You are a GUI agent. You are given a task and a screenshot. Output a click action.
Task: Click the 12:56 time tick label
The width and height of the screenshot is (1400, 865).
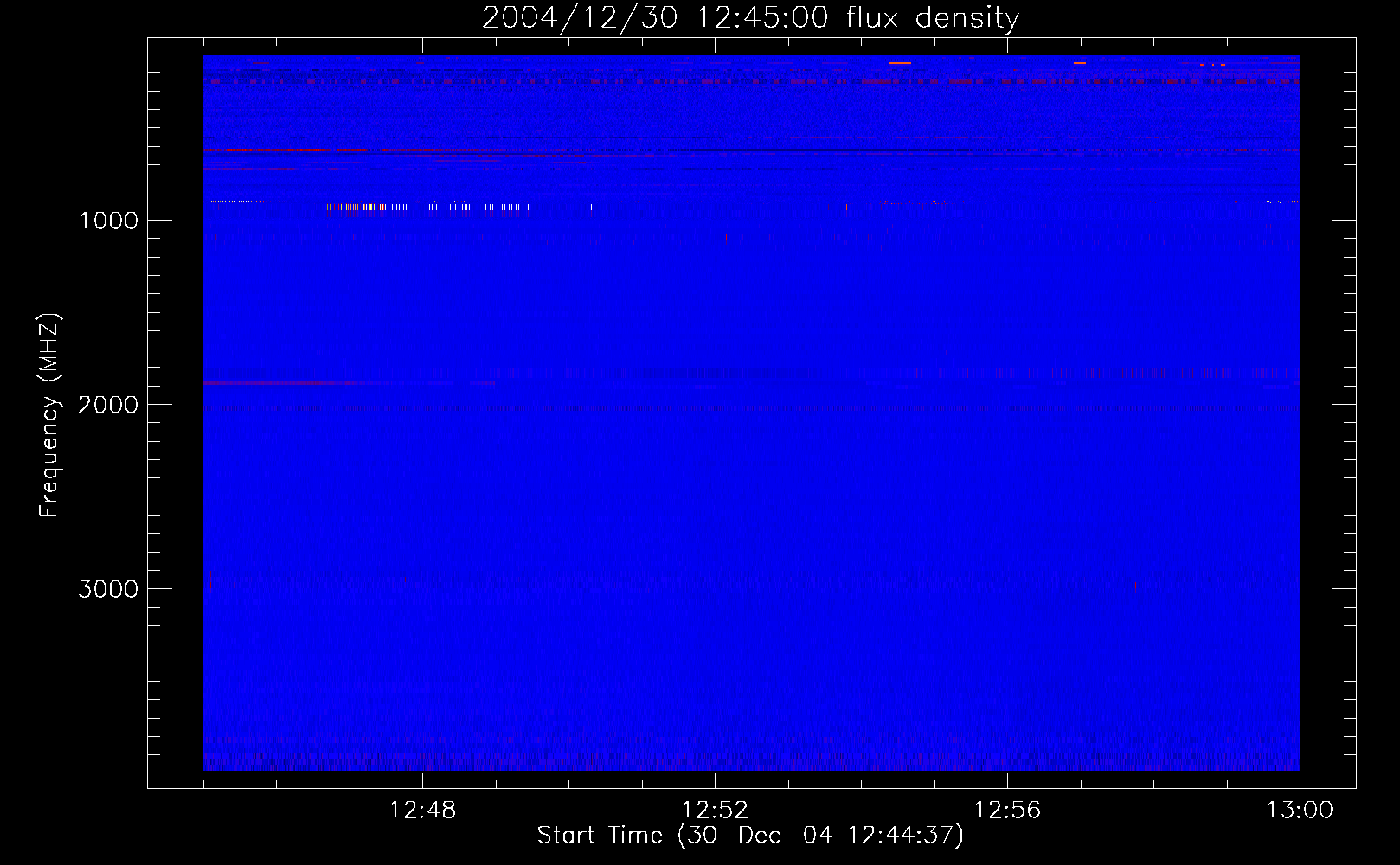[x=1007, y=811]
